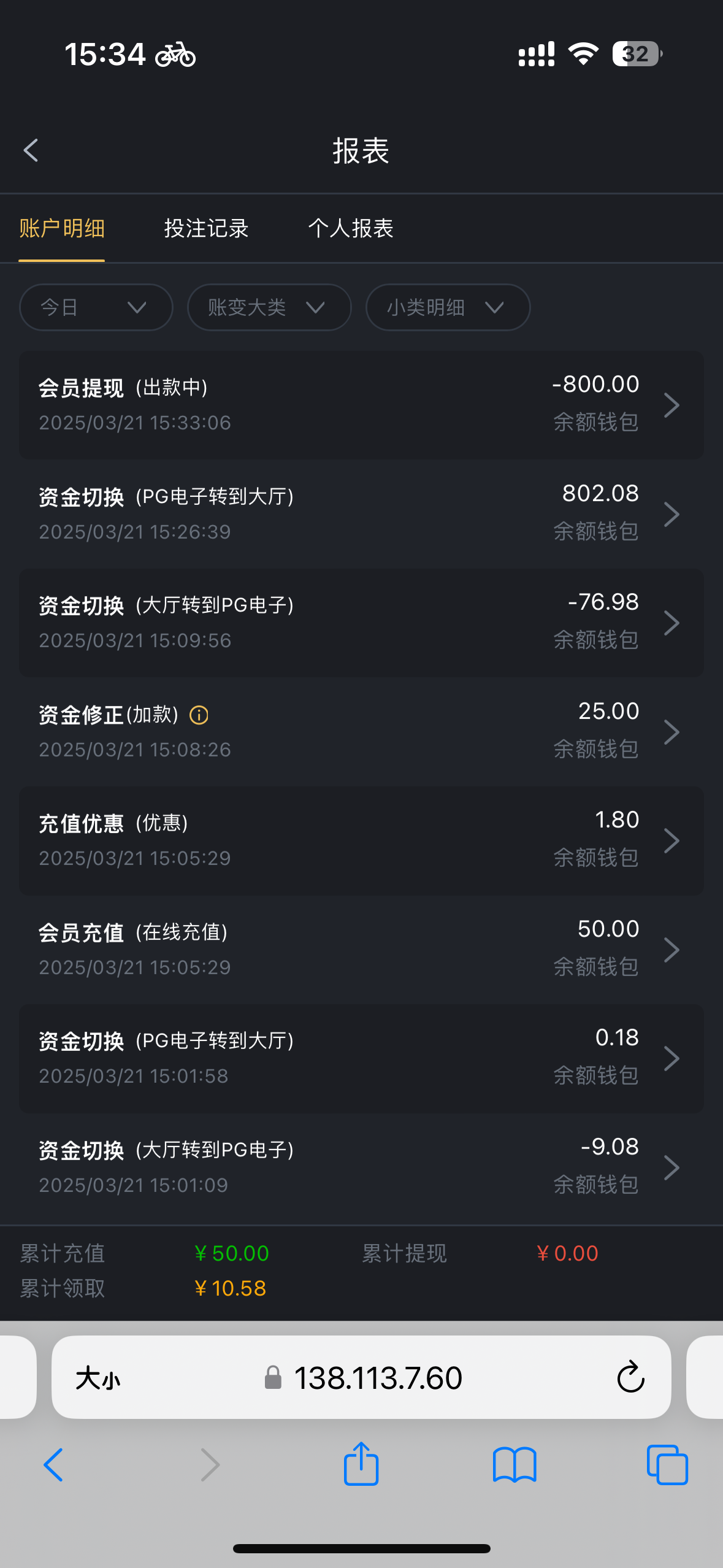Expand the 账变大类 category dropdown
Screen dimensions: 723x1568
[x=269, y=307]
